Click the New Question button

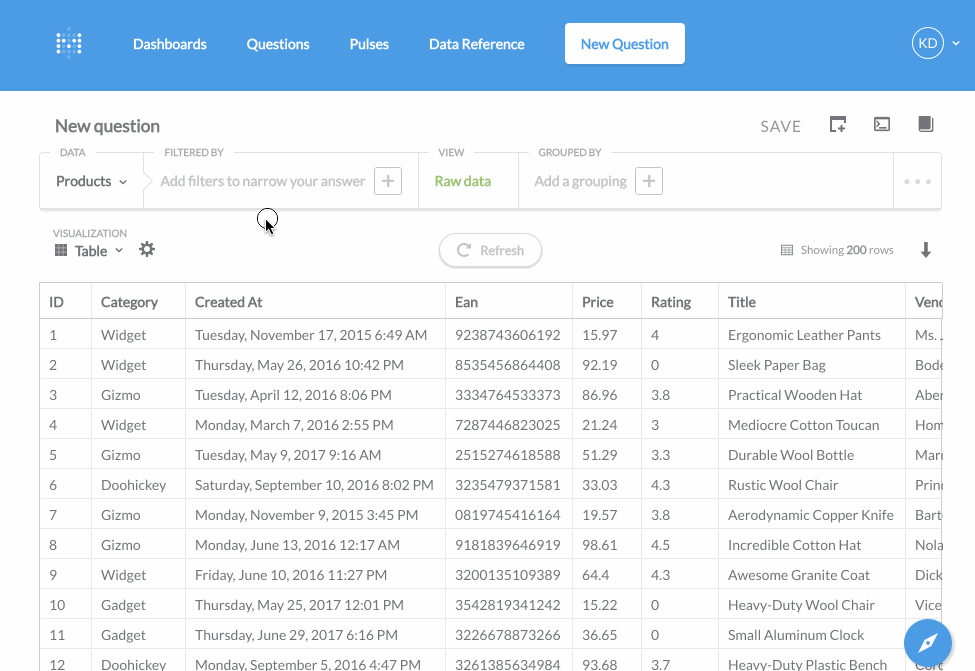point(624,44)
